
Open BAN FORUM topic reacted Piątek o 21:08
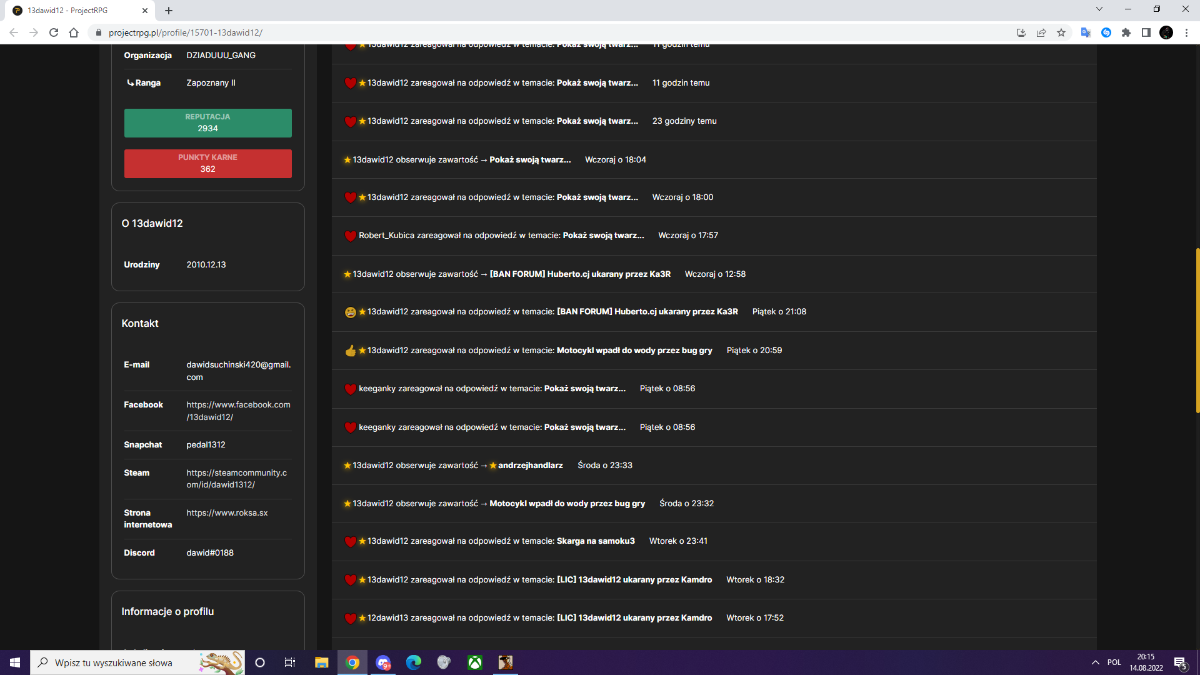pyautogui.click(x=647, y=312)
